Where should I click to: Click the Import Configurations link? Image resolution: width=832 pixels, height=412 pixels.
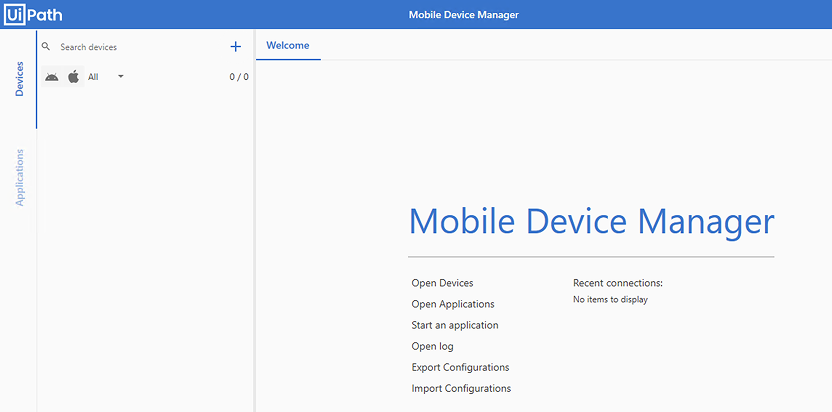(461, 389)
